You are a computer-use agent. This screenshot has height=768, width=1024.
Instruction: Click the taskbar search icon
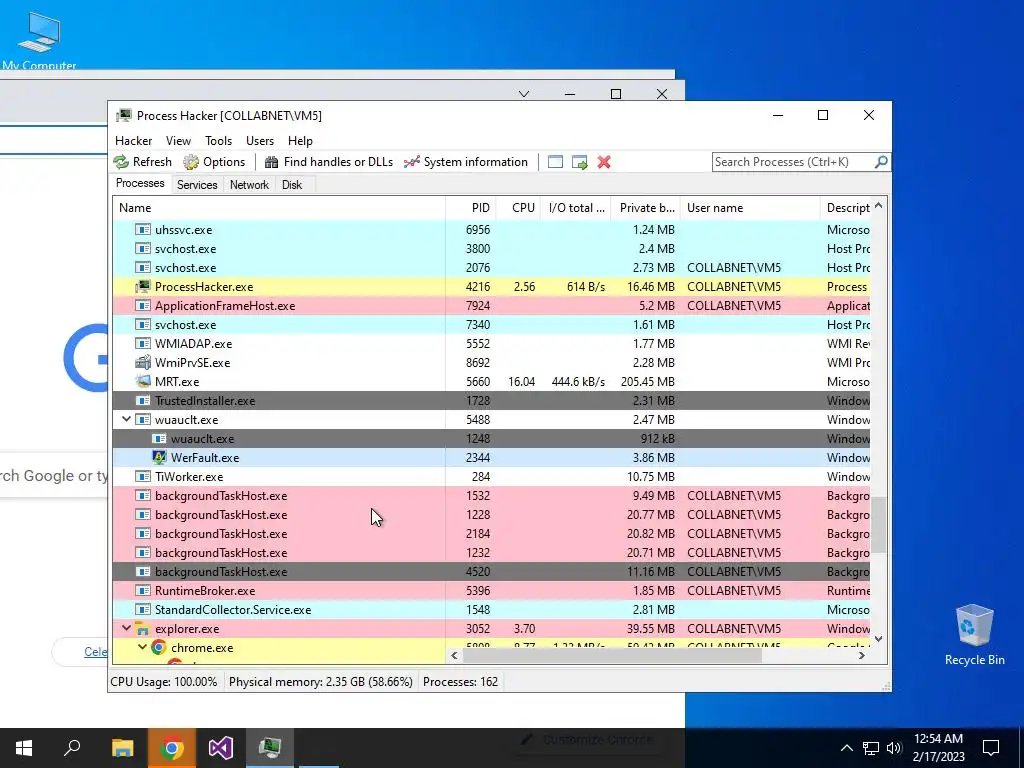(72, 748)
